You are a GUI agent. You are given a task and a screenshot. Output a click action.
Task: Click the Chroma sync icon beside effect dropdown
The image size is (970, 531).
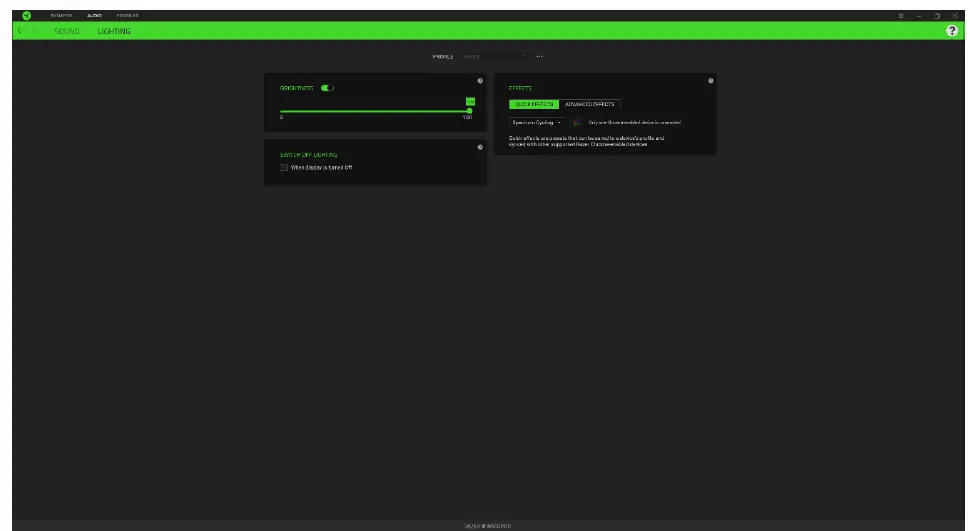[x=577, y=123]
